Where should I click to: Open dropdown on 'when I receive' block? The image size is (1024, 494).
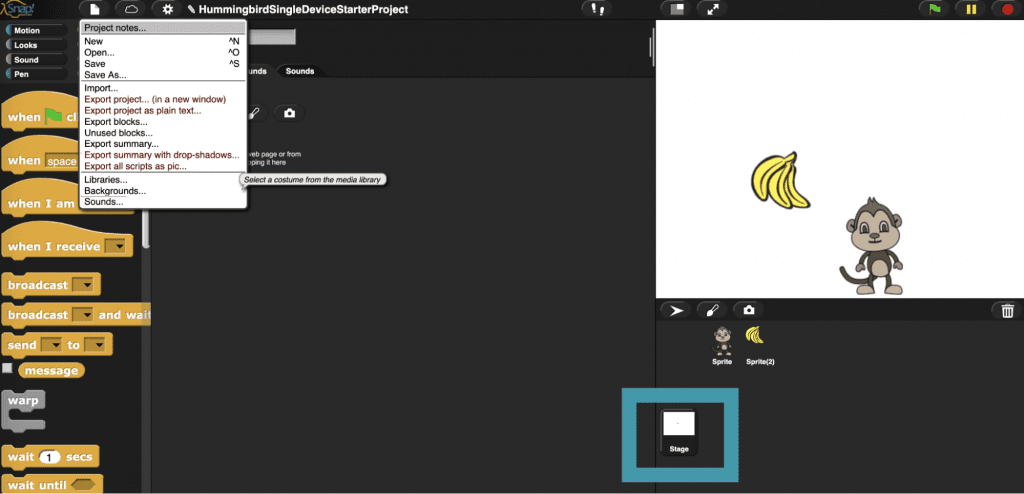pyautogui.click(x=119, y=247)
